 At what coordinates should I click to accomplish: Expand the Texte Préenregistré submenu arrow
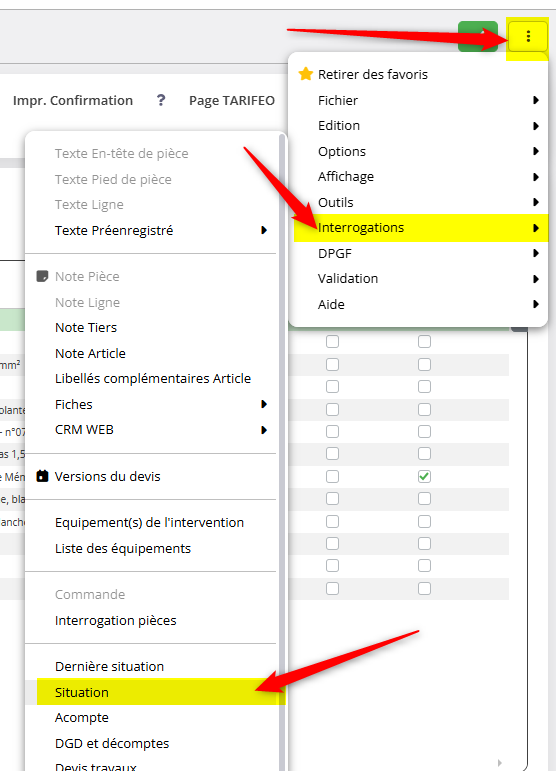click(x=264, y=230)
